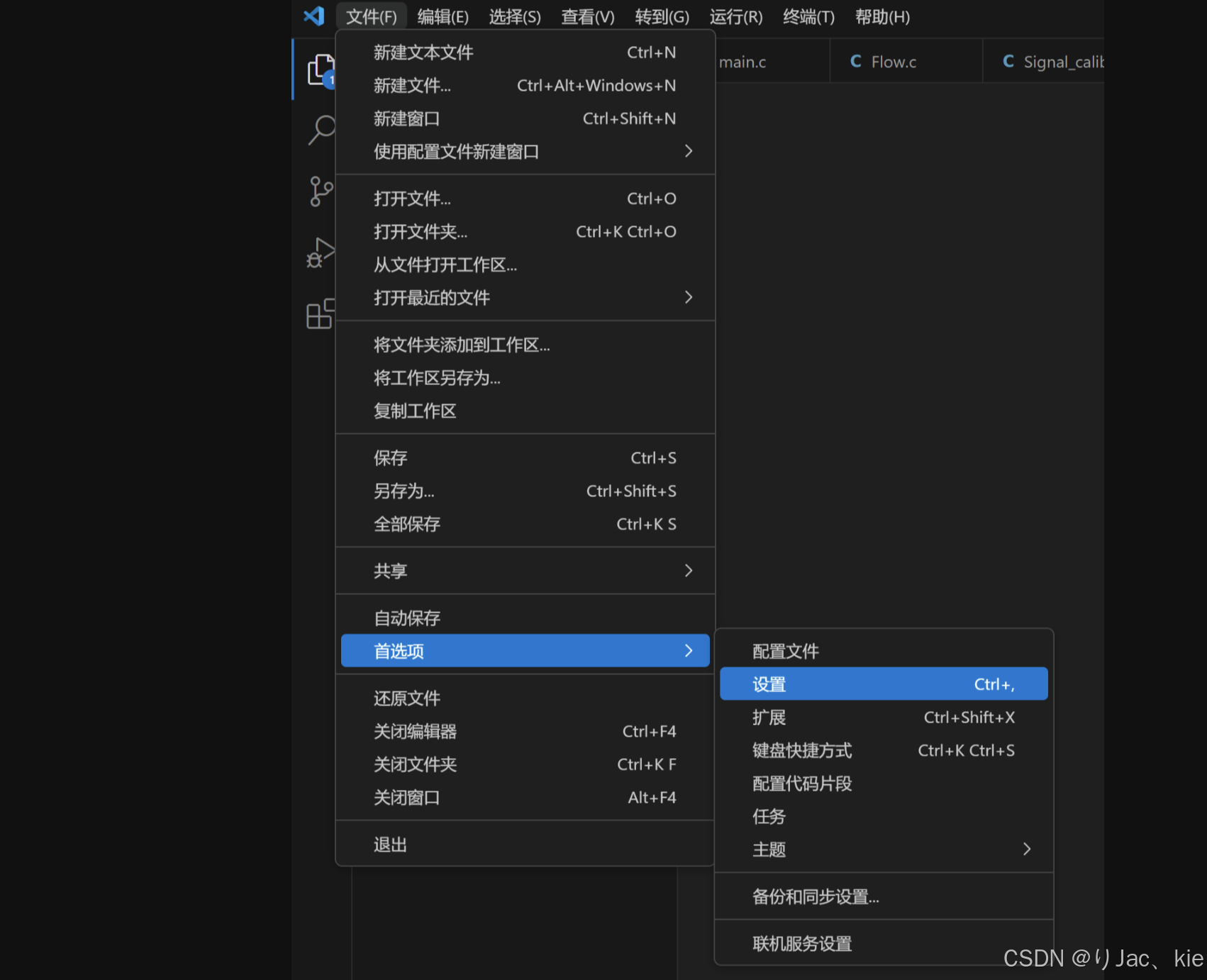Open the 编辑(E) menu
Screen dimensions: 1207x980
click(443, 16)
